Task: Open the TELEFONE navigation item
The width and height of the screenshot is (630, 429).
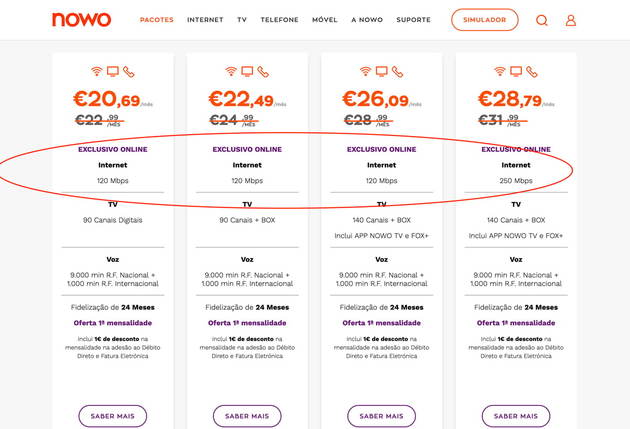Action: click(x=280, y=20)
